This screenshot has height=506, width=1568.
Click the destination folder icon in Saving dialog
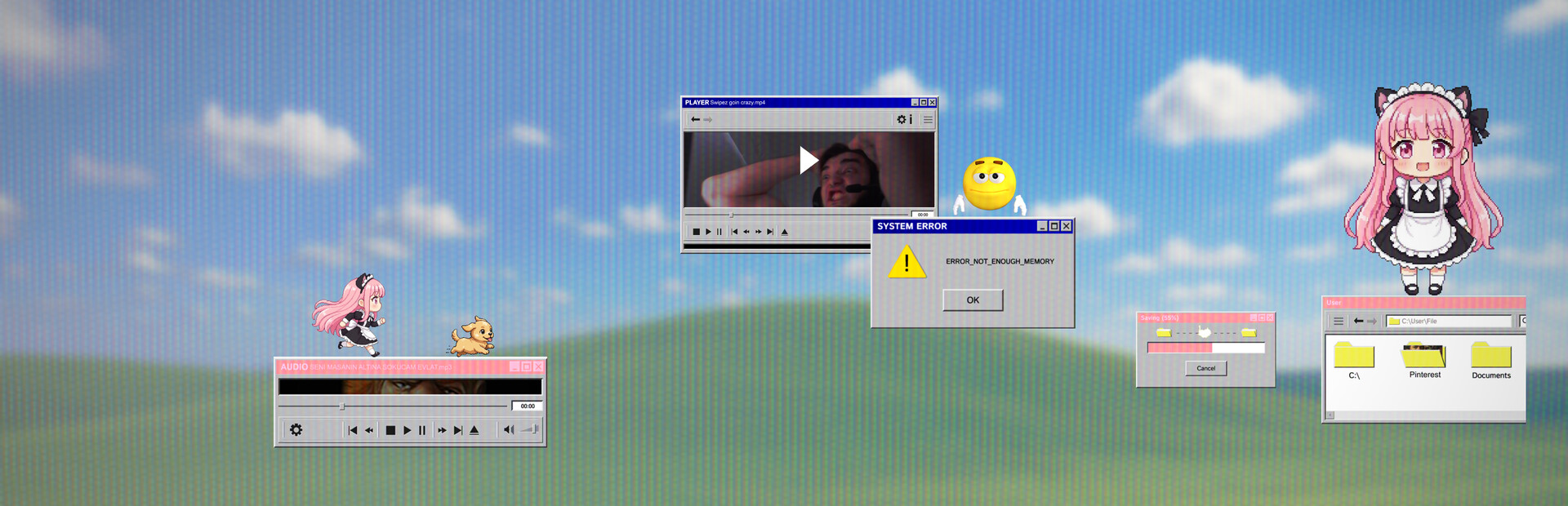coord(1249,332)
